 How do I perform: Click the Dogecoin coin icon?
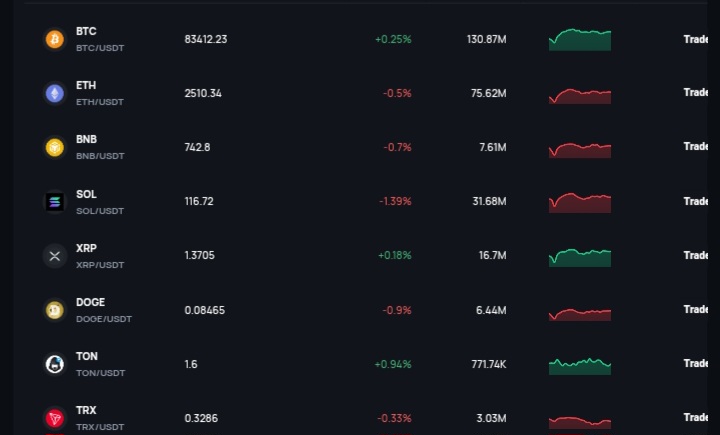pyautogui.click(x=55, y=310)
